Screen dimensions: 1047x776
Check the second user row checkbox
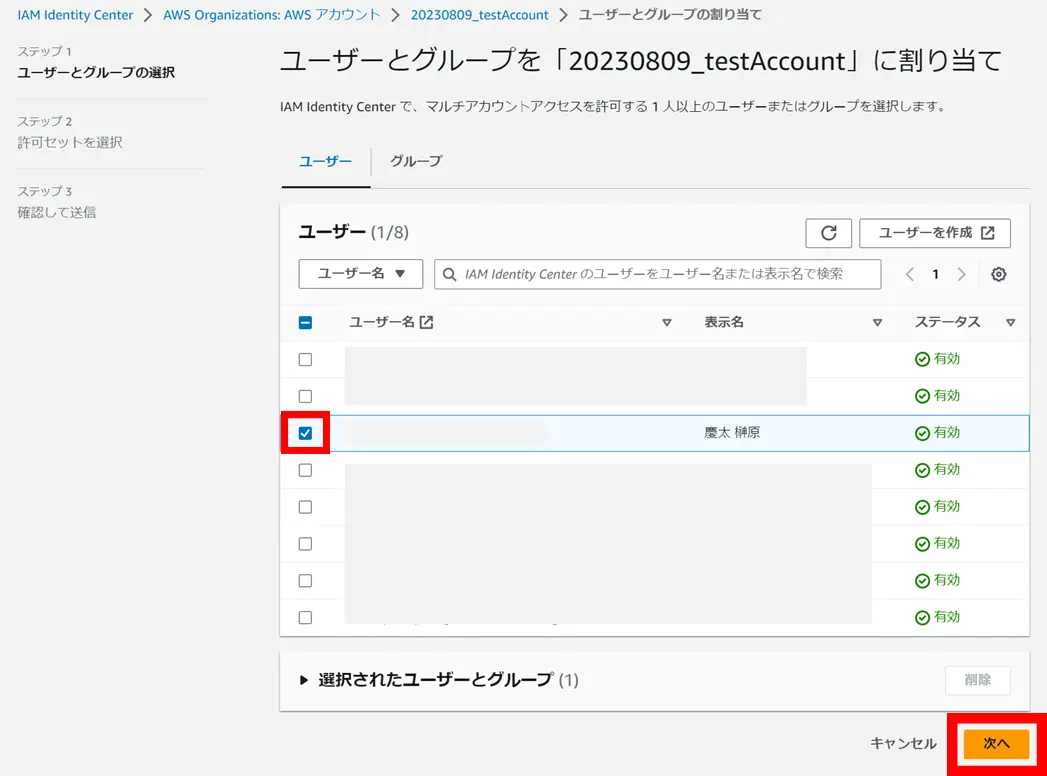coord(305,397)
